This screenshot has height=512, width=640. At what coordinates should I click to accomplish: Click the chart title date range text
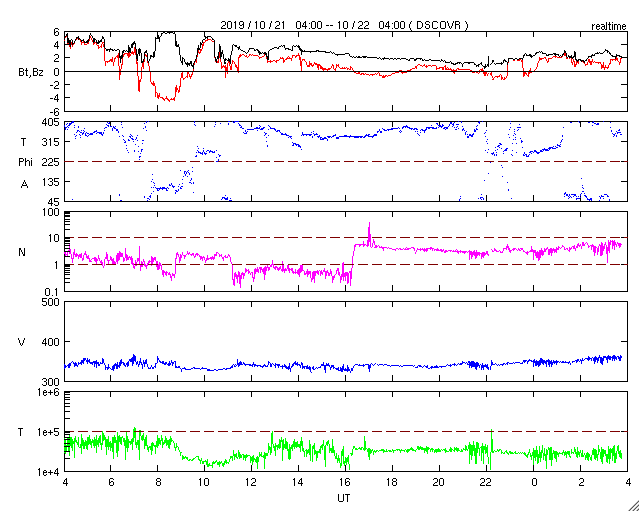click(x=344, y=25)
